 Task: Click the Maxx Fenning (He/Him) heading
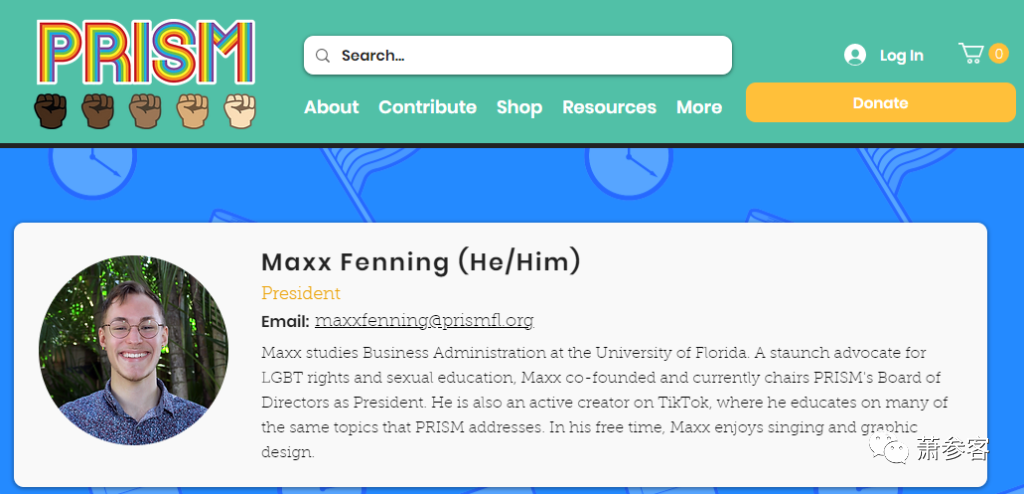421,262
